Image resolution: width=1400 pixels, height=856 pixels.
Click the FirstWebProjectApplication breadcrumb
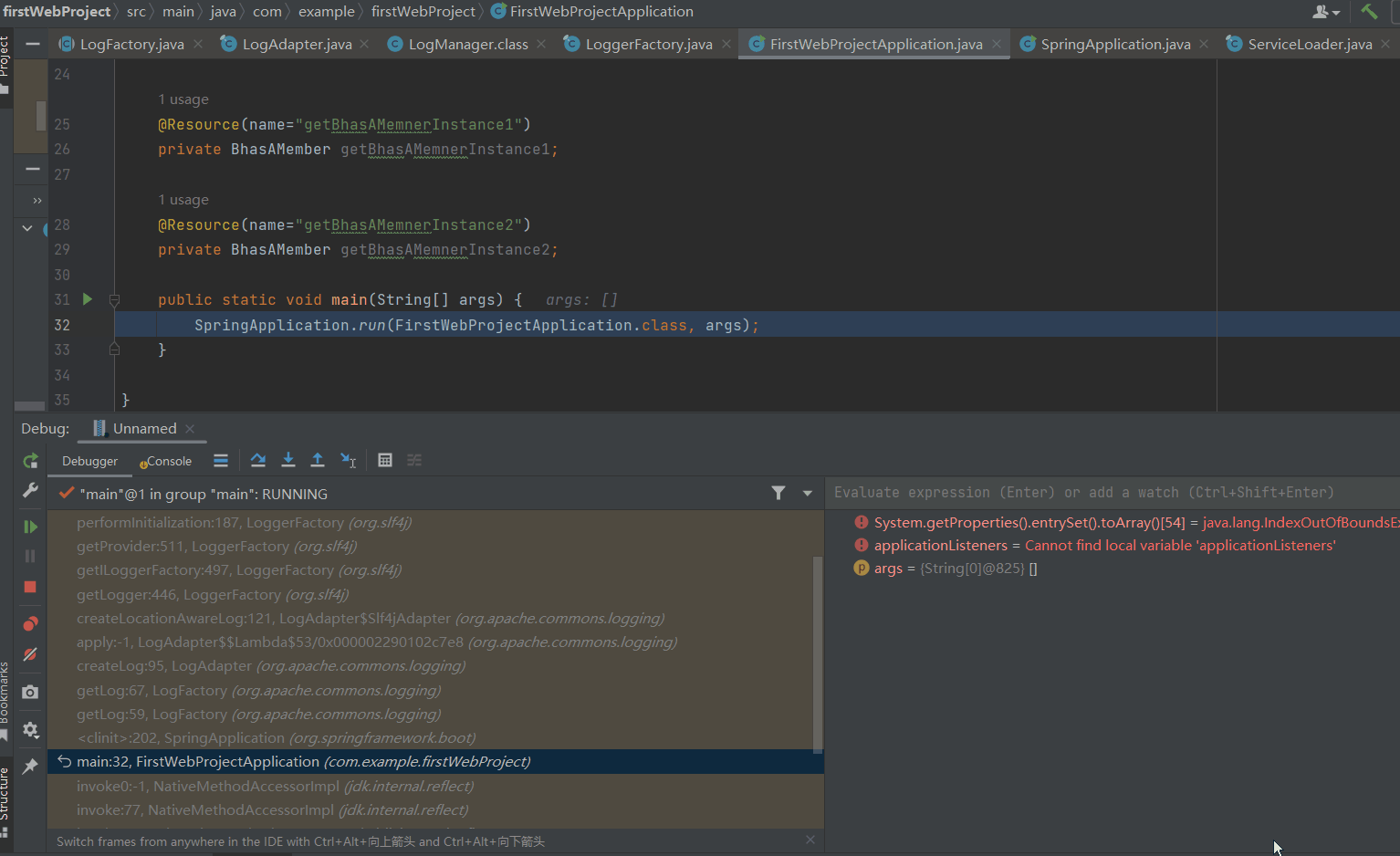coord(591,12)
